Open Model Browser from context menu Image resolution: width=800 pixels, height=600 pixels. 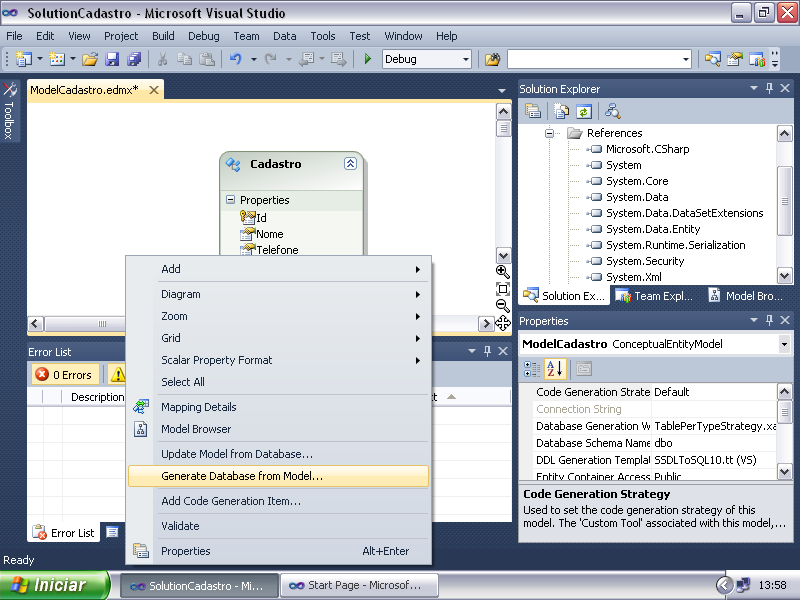tap(278, 429)
